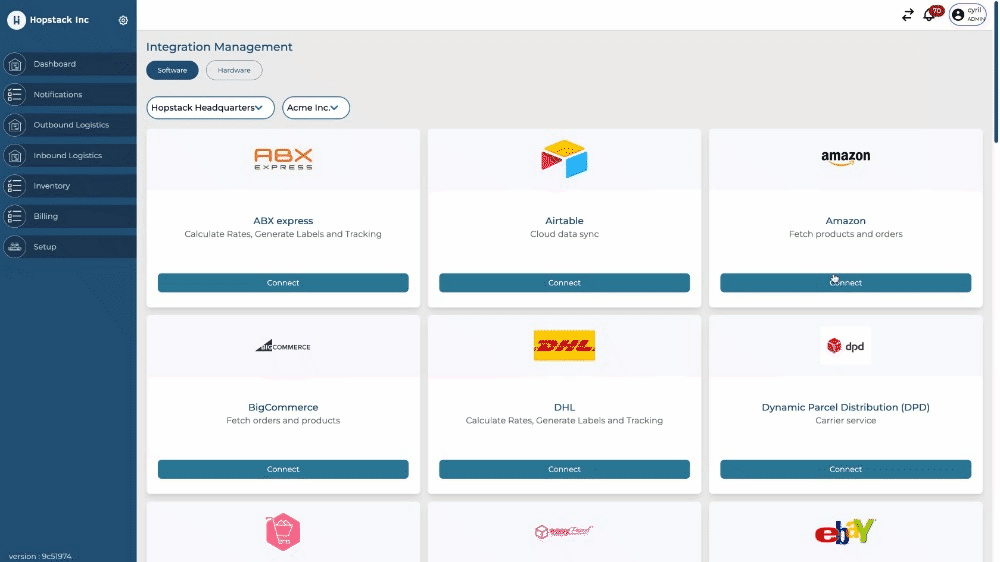Open the Setup sidebar item
This screenshot has width=1000, height=562.
click(45, 247)
